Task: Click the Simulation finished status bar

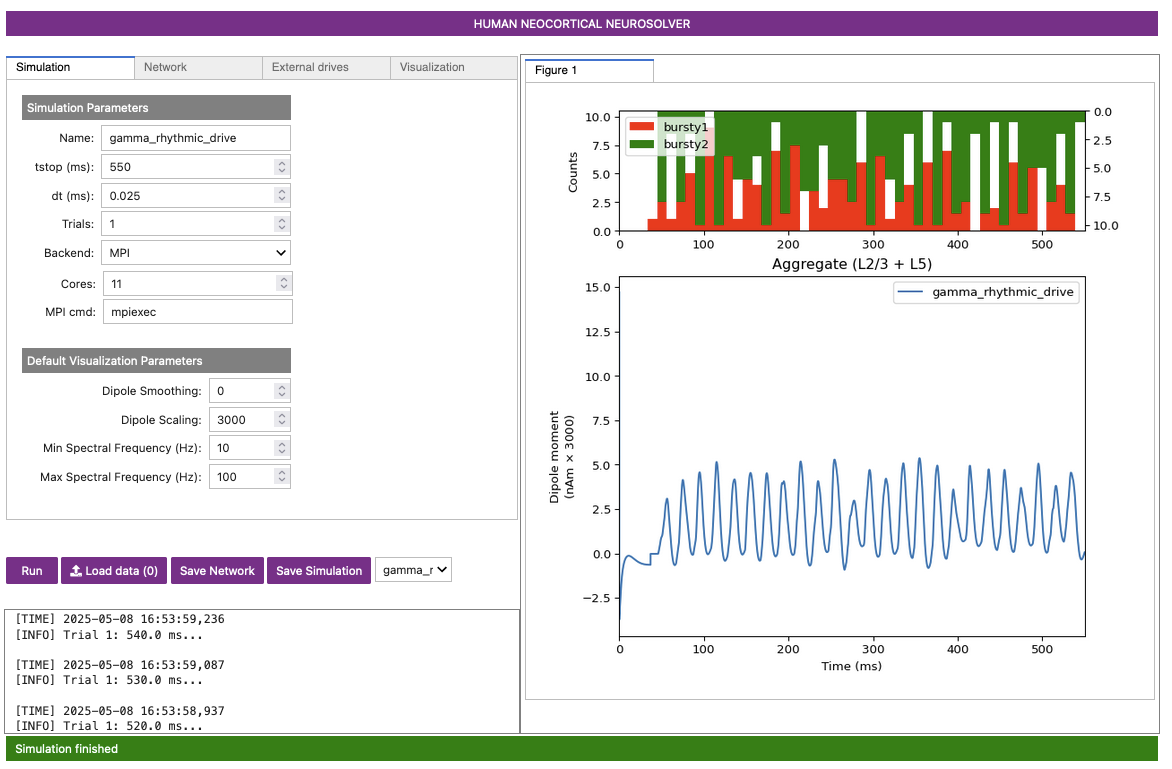Action: pos(582,749)
